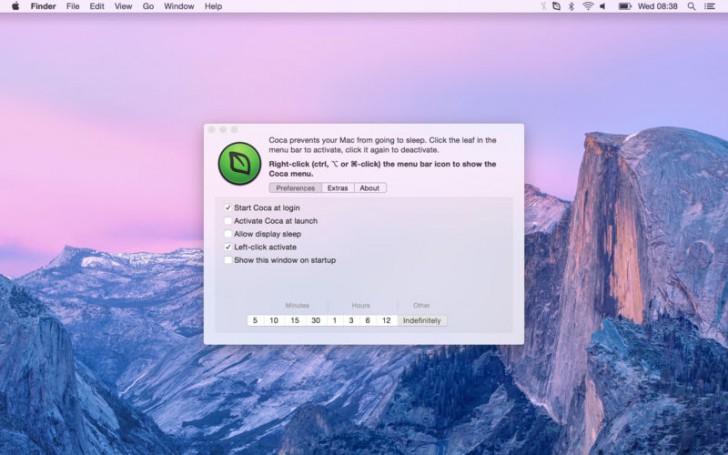Disable Start Coca at login
Image resolution: width=728 pixels, height=455 pixels.
pos(228,208)
